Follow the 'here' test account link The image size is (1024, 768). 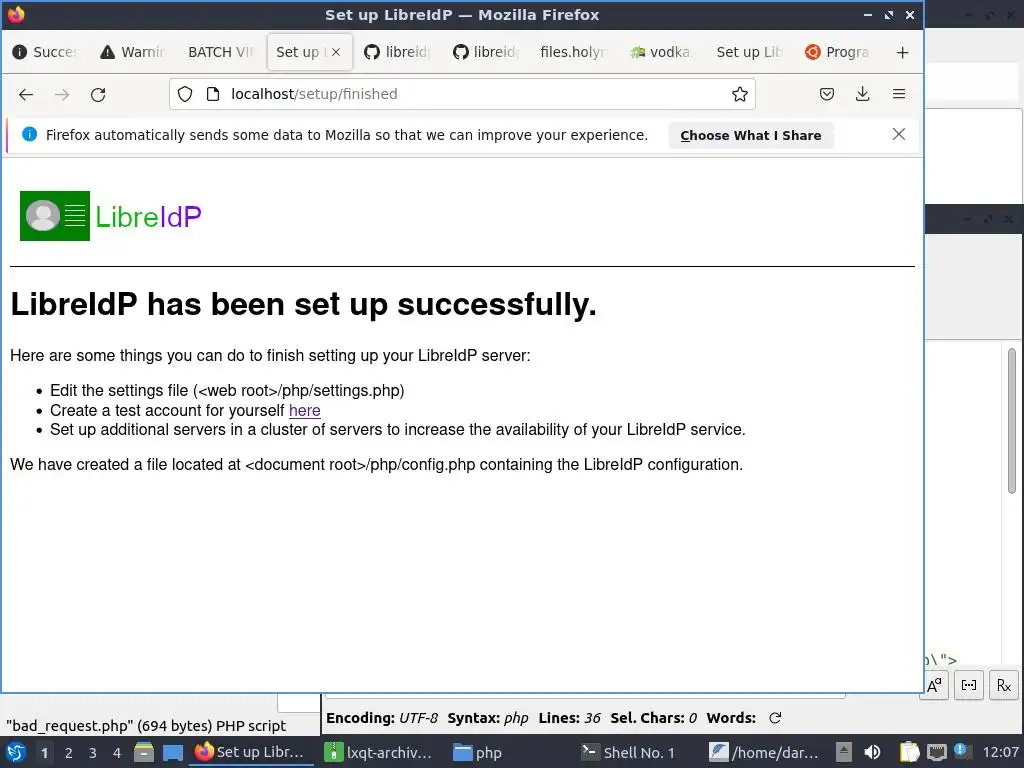[x=304, y=410]
